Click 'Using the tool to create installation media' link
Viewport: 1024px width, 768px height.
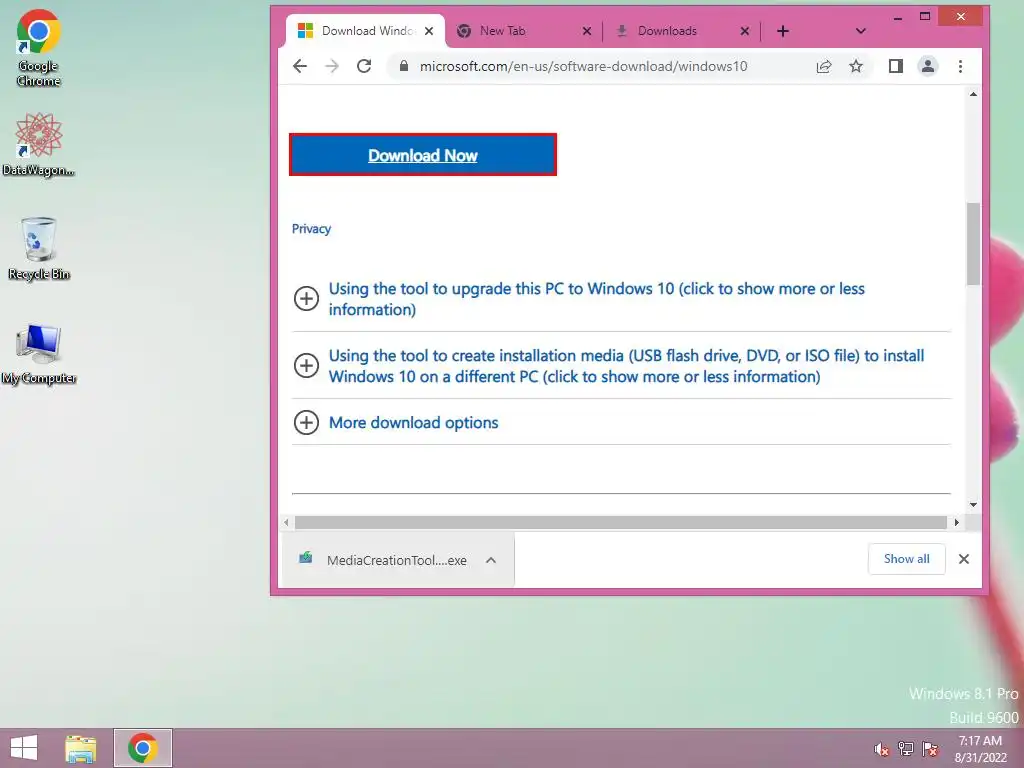click(626, 366)
